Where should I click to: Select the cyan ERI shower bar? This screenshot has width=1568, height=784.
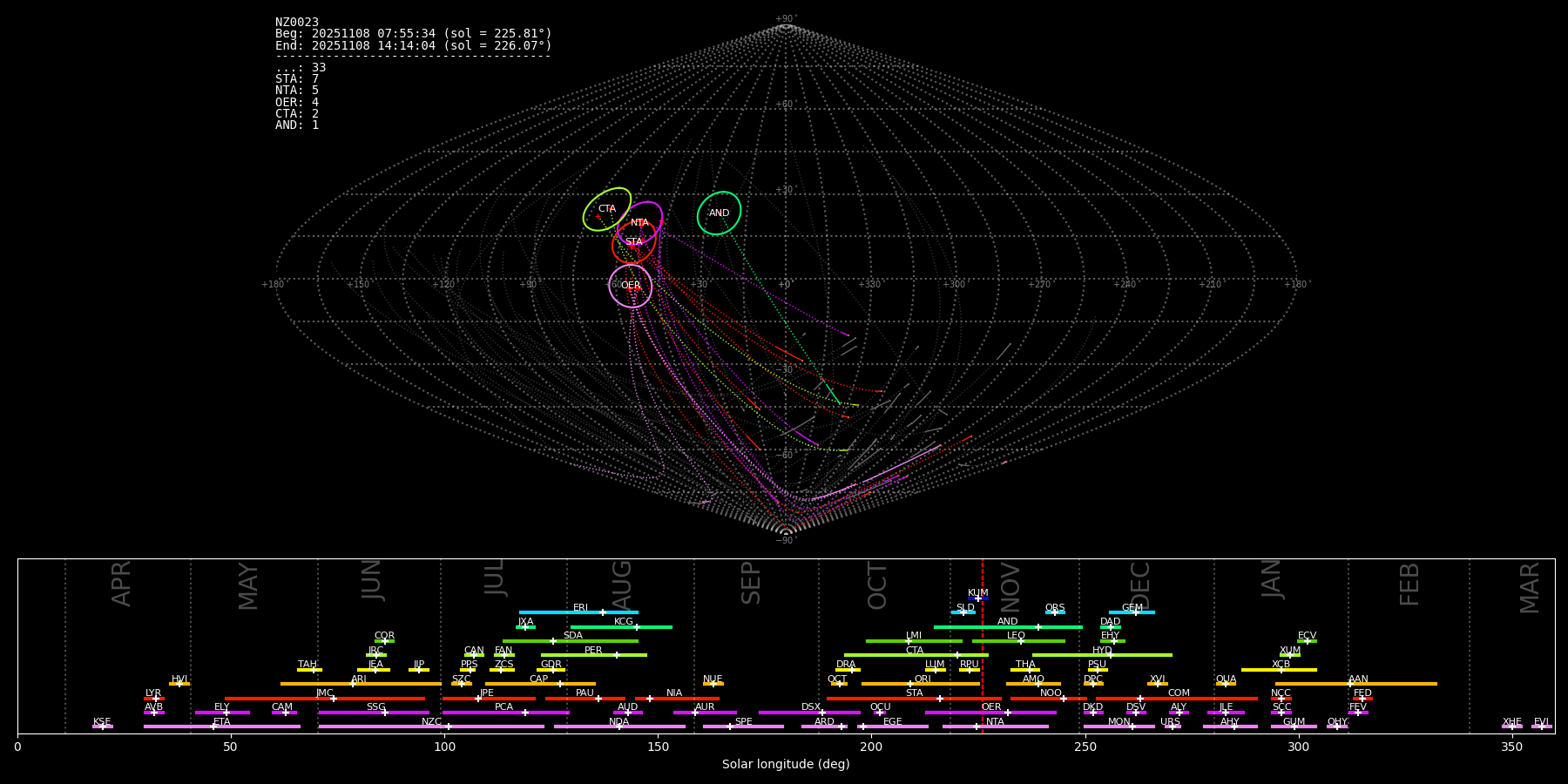[578, 612]
